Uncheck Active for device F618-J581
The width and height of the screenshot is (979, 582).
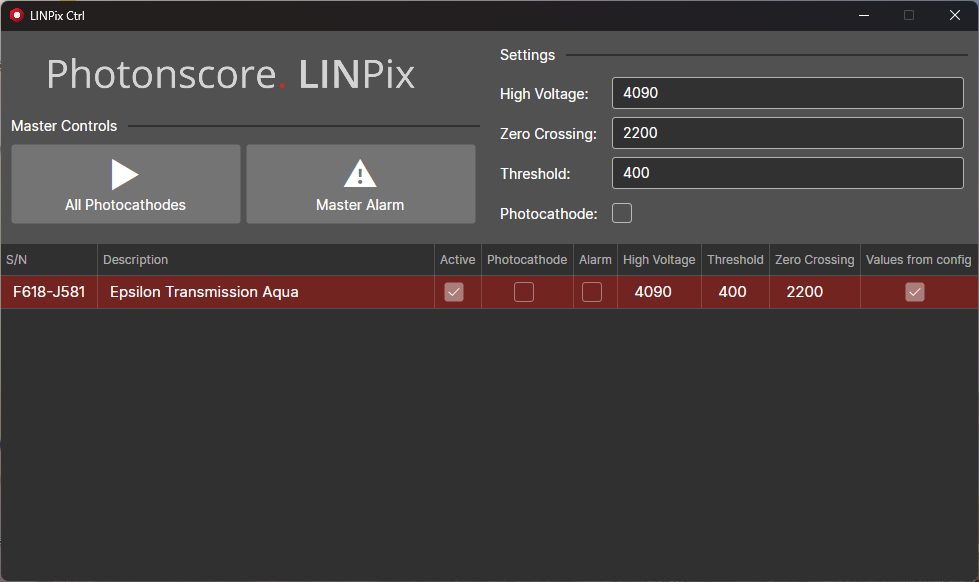click(x=454, y=292)
